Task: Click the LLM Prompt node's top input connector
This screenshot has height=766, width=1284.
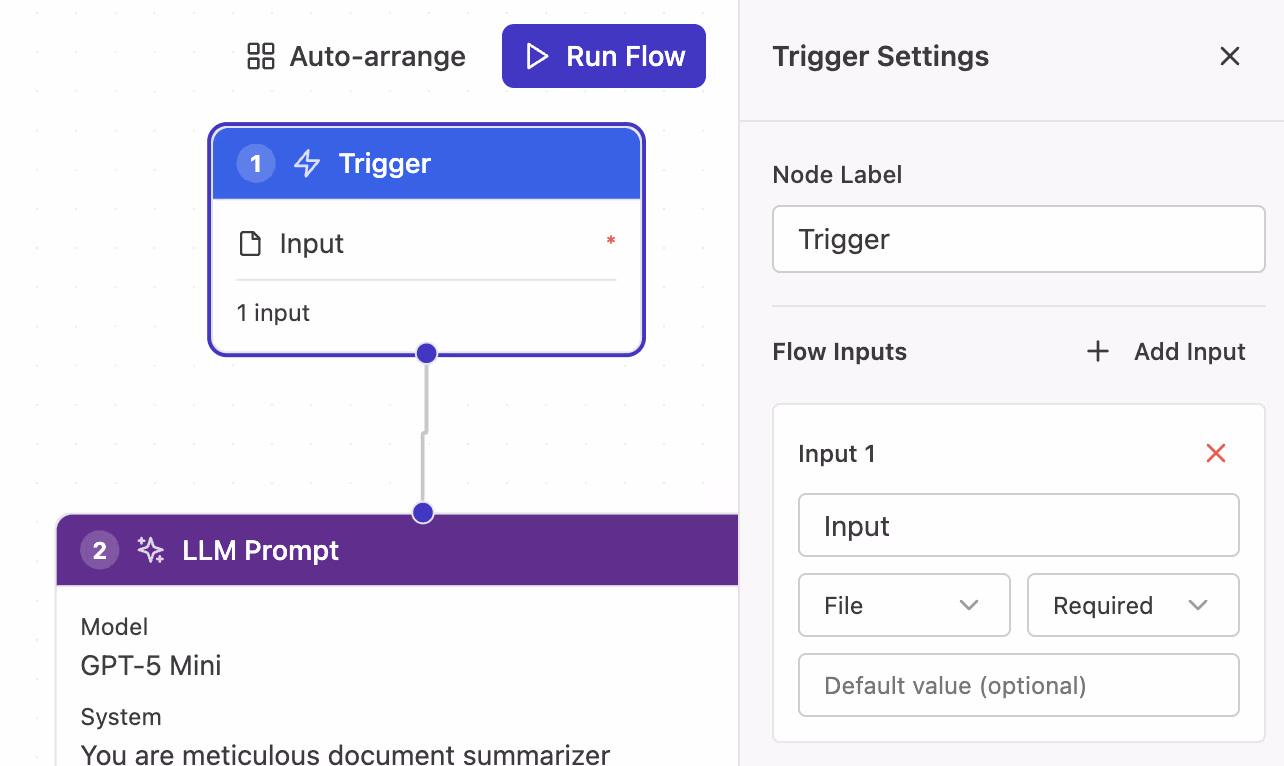Action: pyautogui.click(x=423, y=513)
